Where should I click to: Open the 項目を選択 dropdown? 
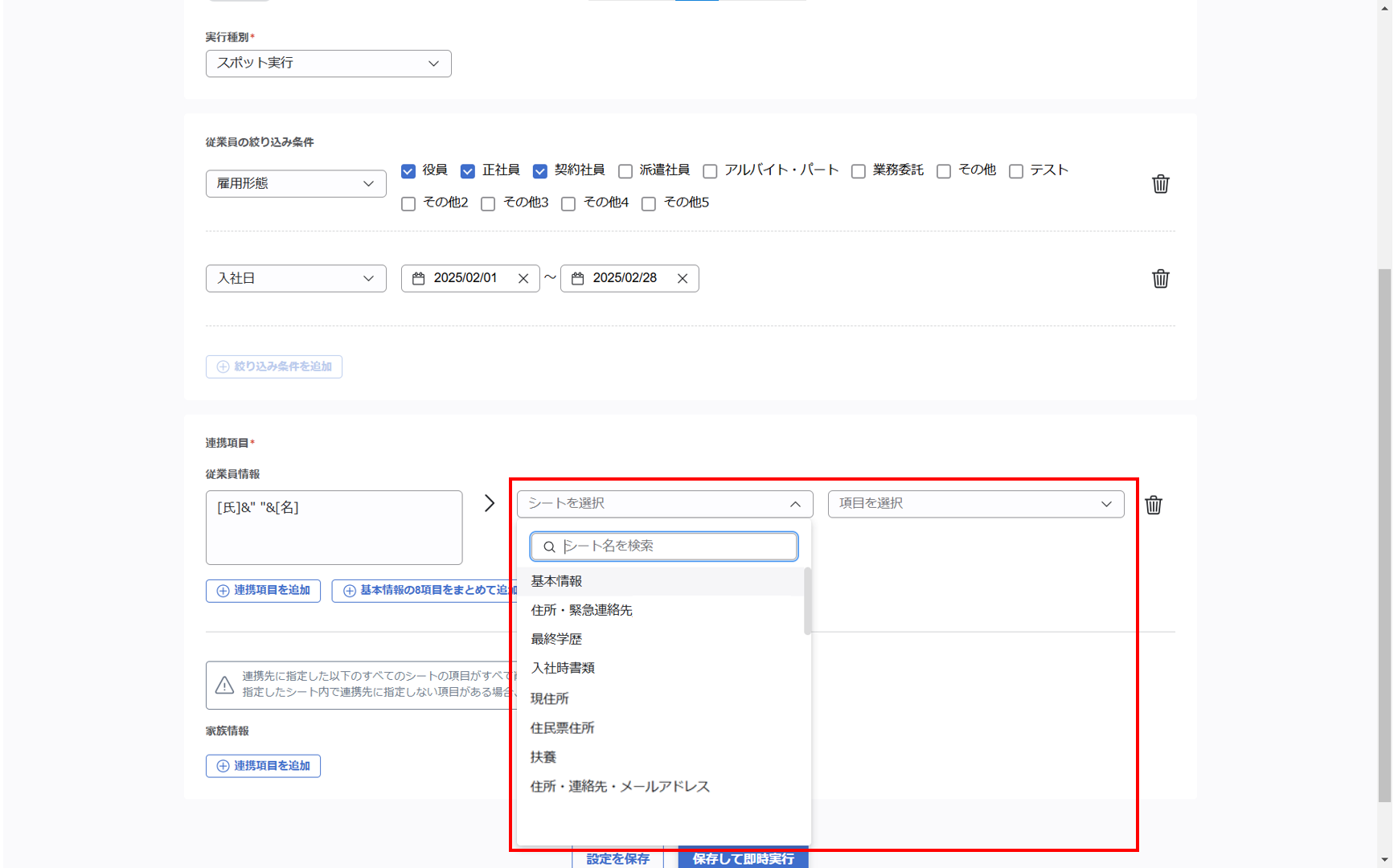(x=976, y=504)
